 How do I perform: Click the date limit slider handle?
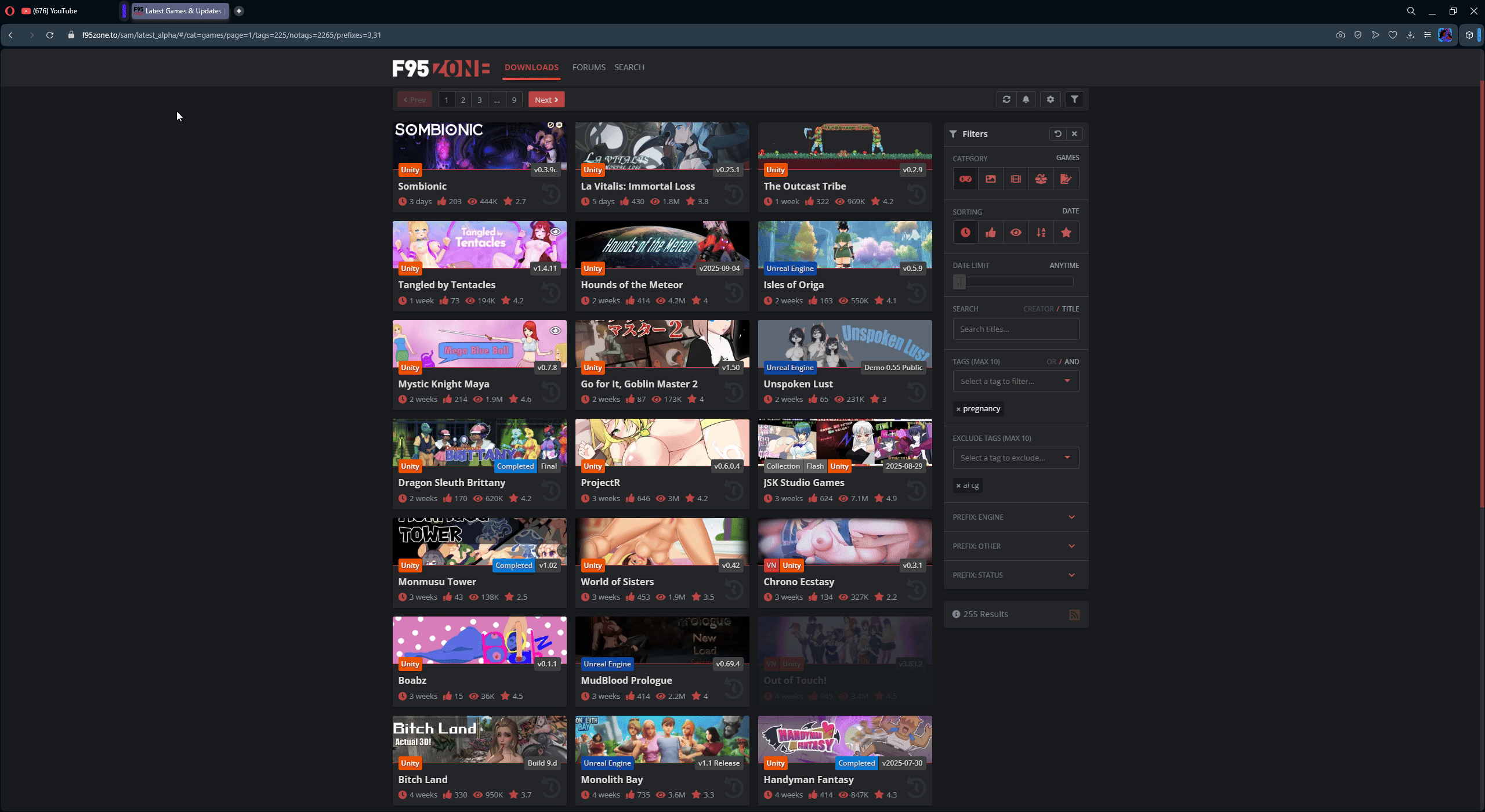[x=959, y=282]
